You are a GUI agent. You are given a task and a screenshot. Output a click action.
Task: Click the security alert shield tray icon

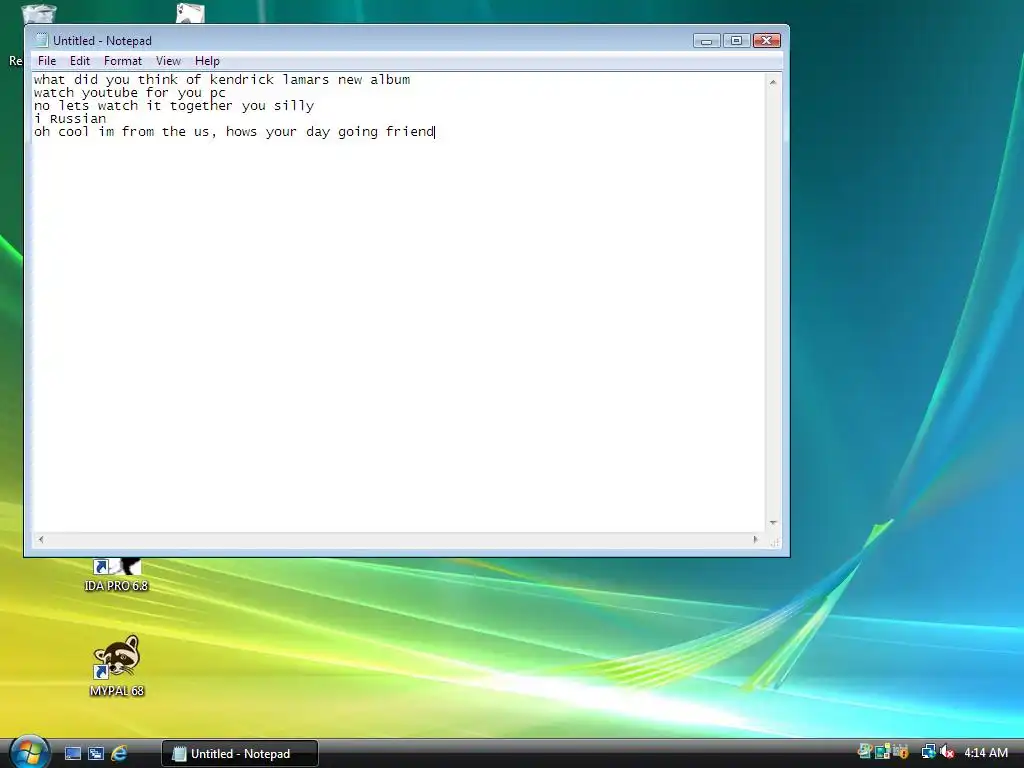tap(901, 752)
